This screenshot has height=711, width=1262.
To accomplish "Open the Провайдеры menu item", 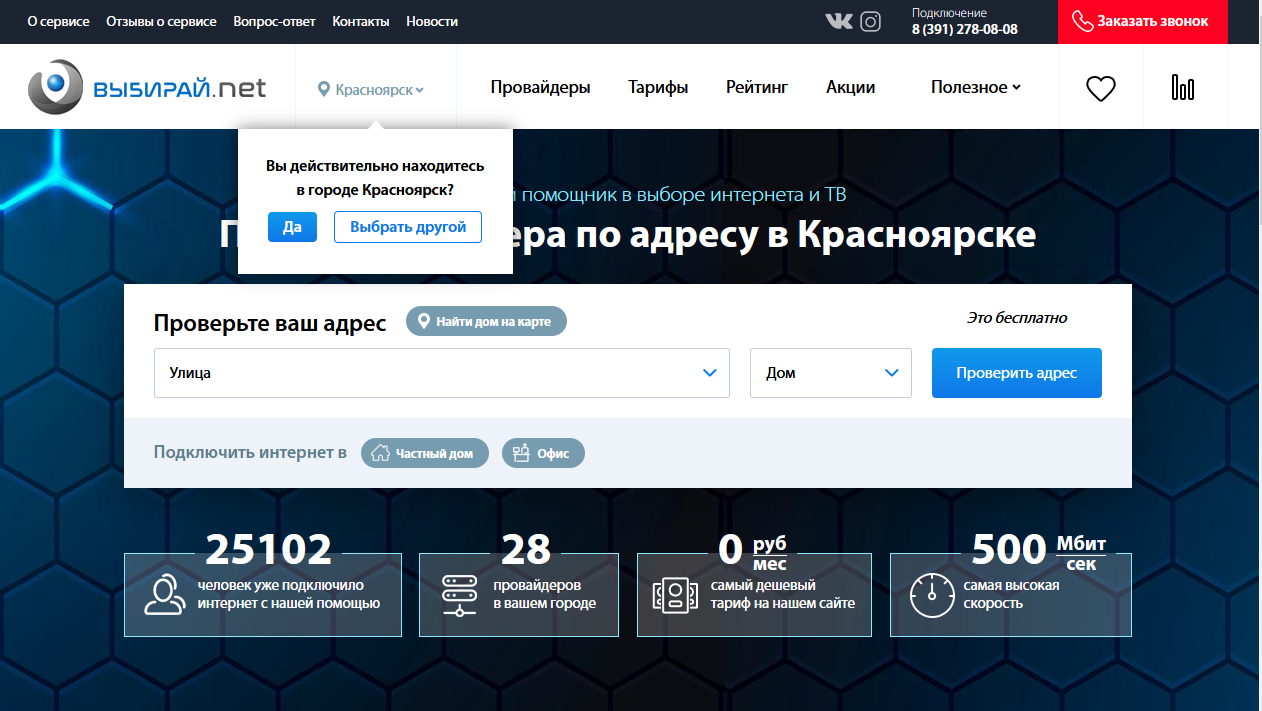I will click(x=540, y=87).
